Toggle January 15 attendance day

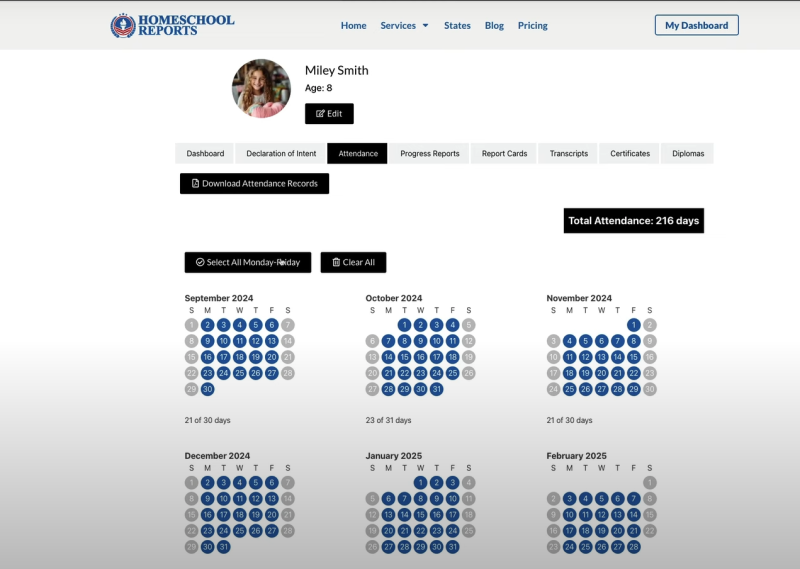click(420, 515)
